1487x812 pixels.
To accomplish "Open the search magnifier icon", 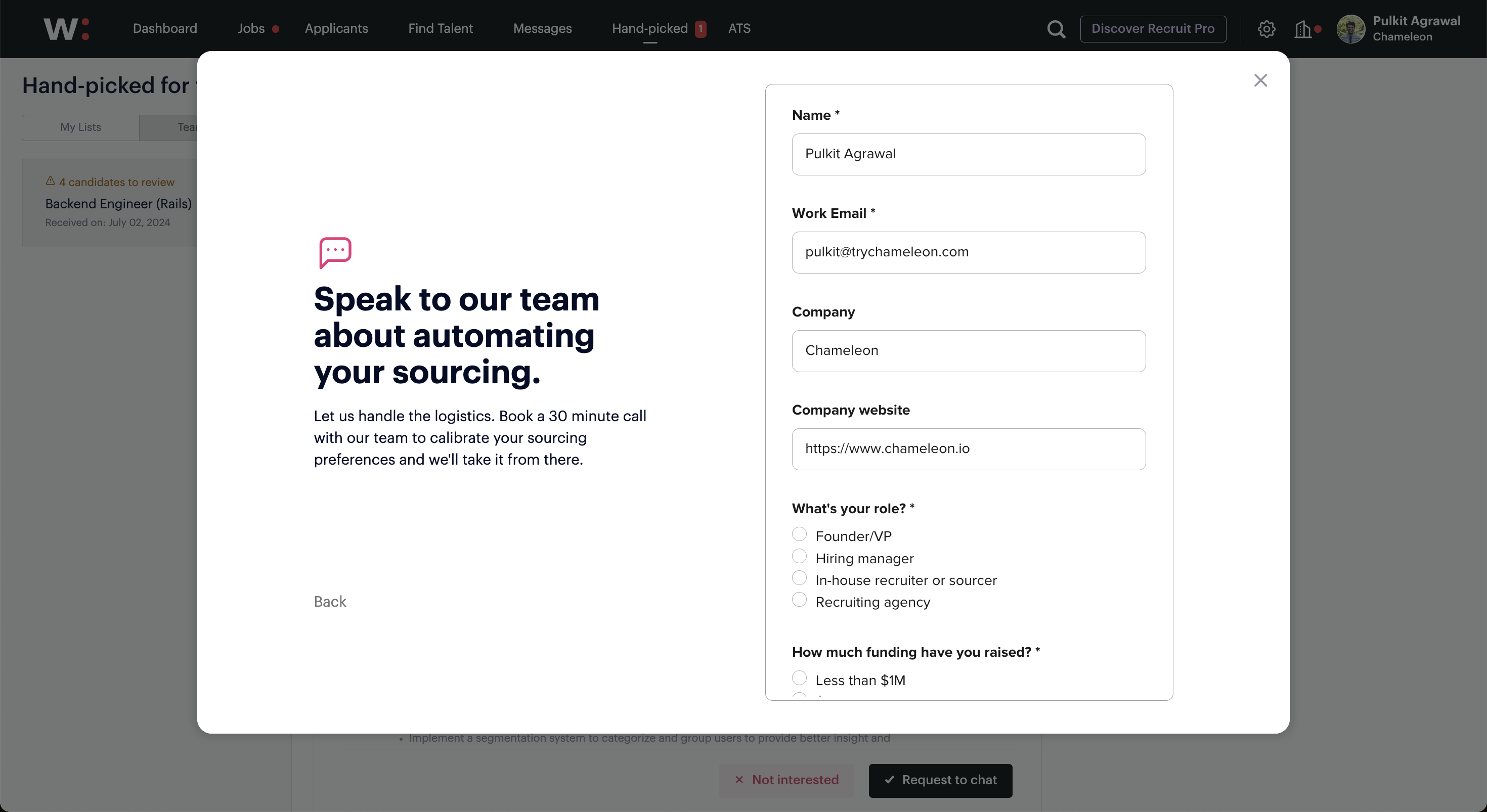I will click(x=1056, y=29).
